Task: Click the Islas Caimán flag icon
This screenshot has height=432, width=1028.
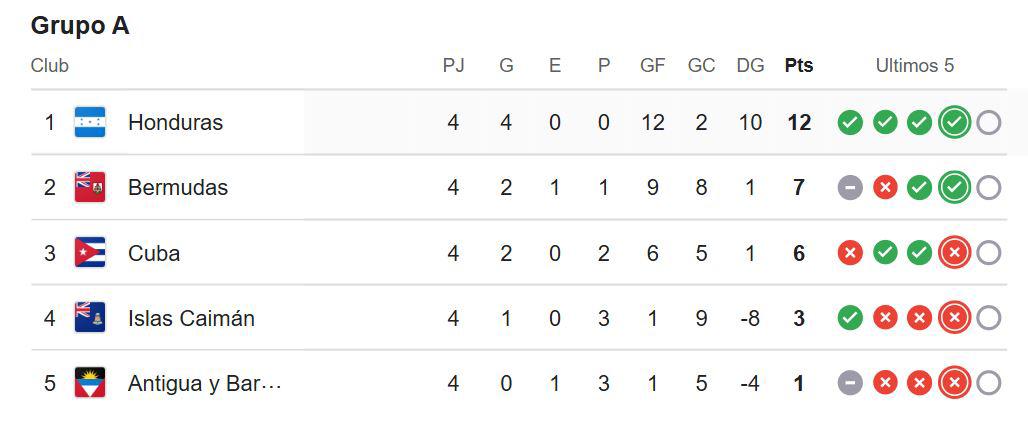Action: click(x=90, y=318)
